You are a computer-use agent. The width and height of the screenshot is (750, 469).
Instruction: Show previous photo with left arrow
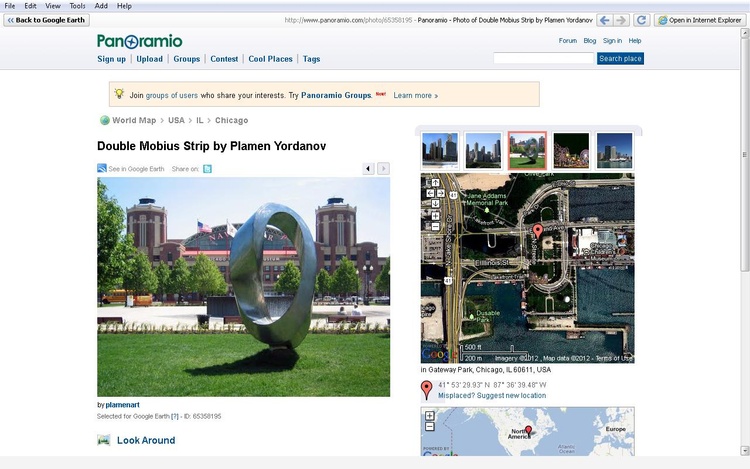pos(368,169)
